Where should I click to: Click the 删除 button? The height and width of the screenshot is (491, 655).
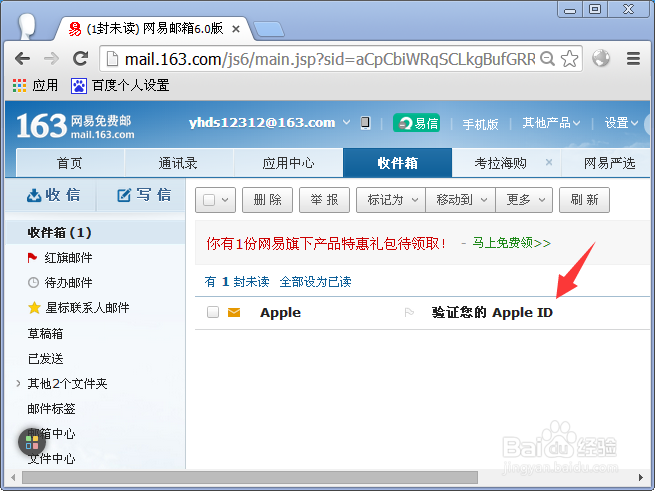pos(267,200)
